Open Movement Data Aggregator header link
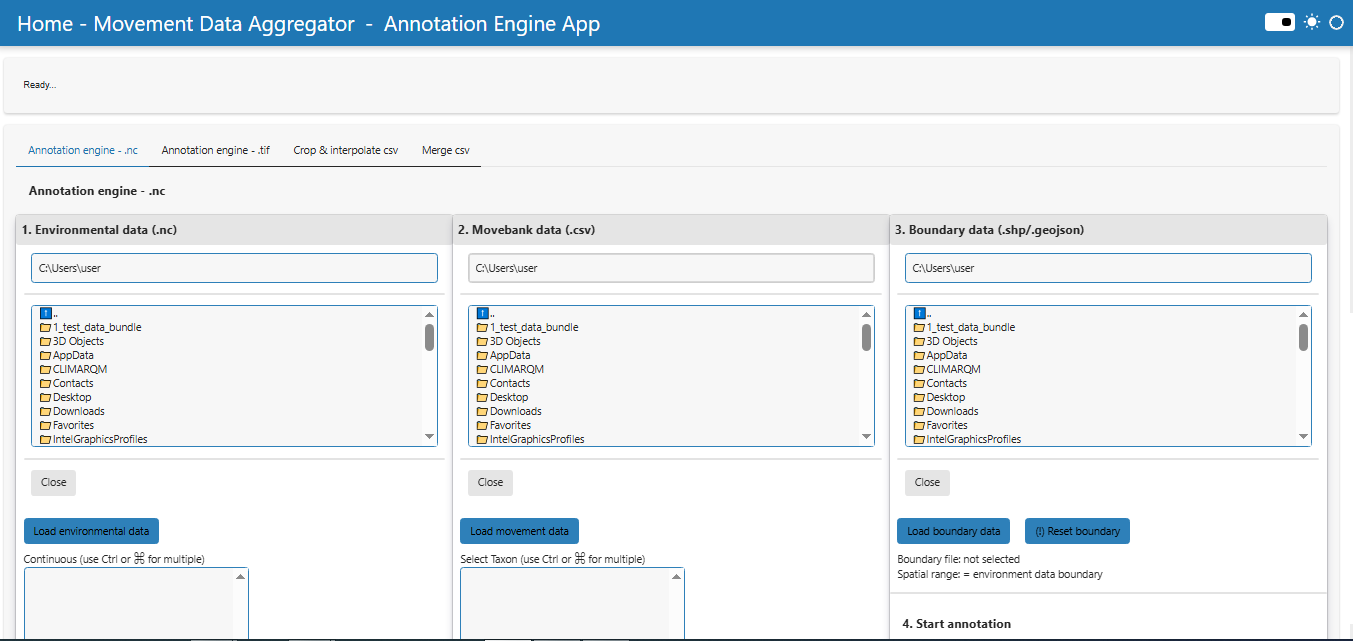This screenshot has width=1353, height=641. click(x=224, y=23)
